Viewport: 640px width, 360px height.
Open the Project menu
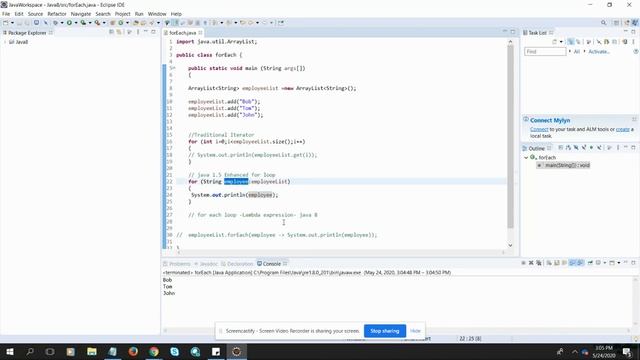coord(122,14)
